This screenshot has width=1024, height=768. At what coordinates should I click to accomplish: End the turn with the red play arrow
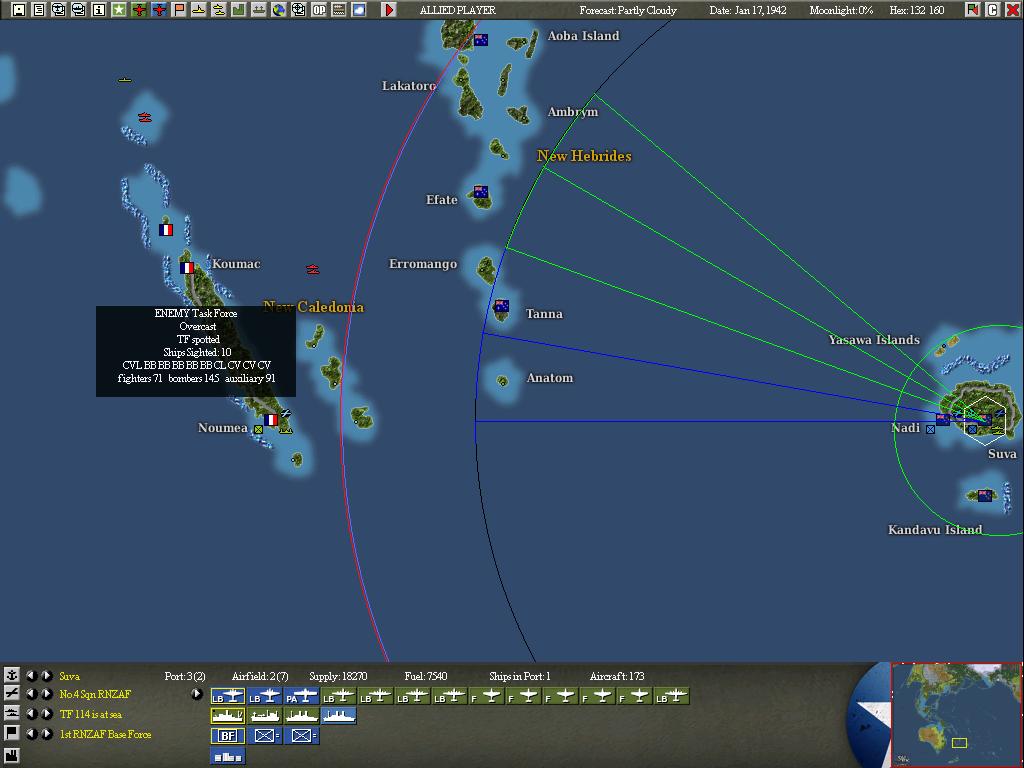(389, 10)
